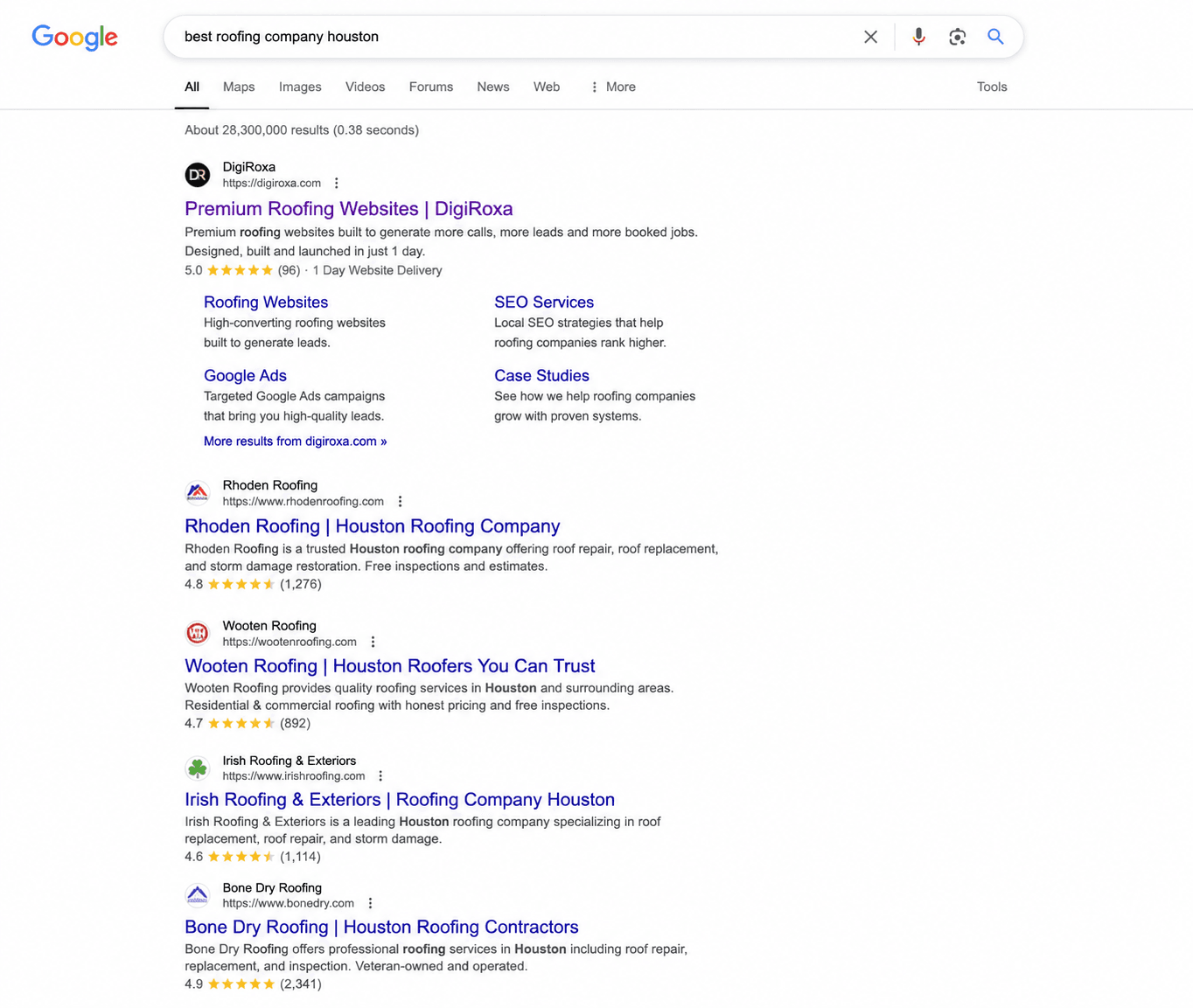Switch to the Forums tab
Image resolution: width=1193 pixels, height=1008 pixels.
coord(431,87)
